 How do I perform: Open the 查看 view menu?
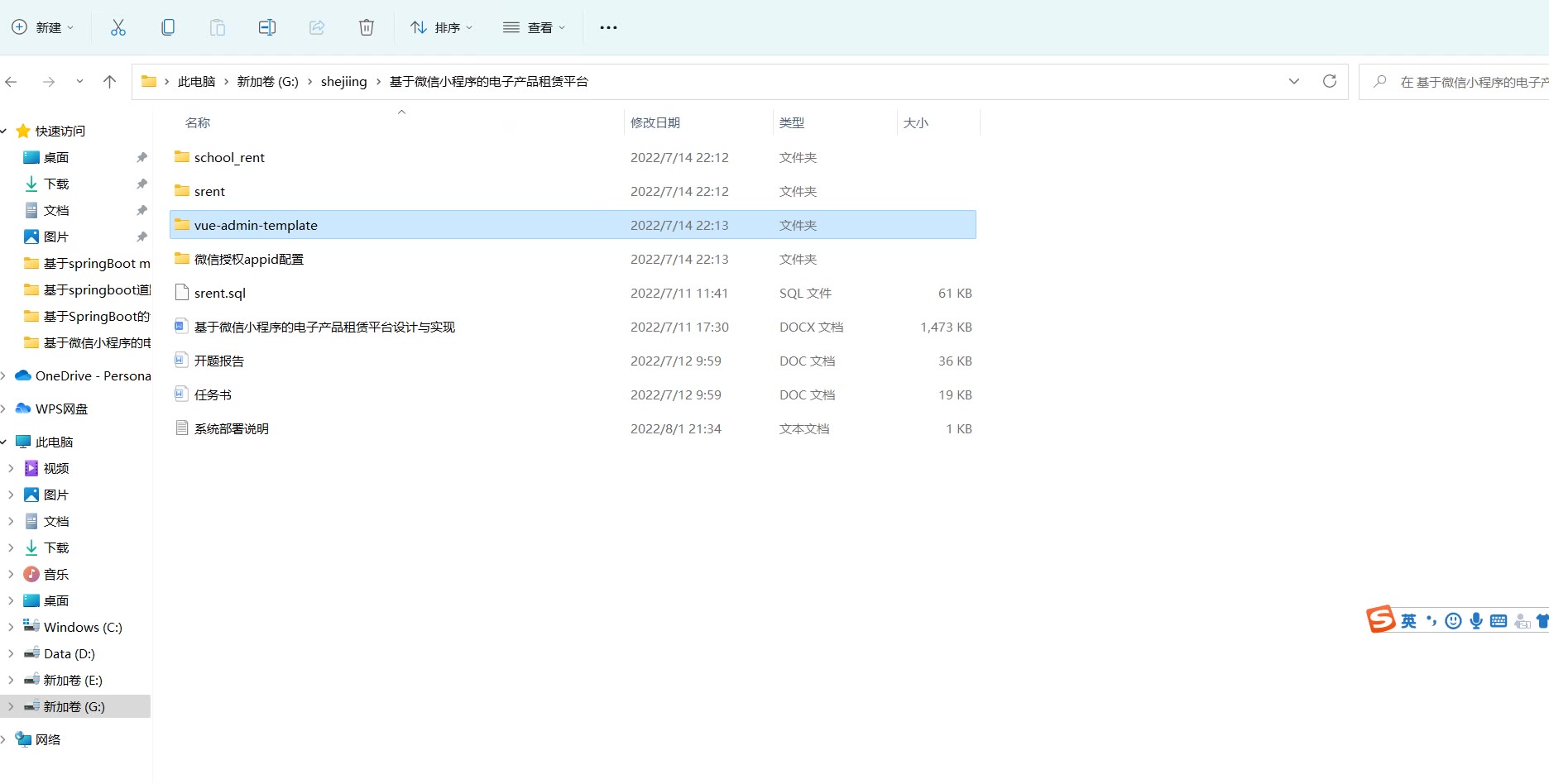pyautogui.click(x=535, y=27)
